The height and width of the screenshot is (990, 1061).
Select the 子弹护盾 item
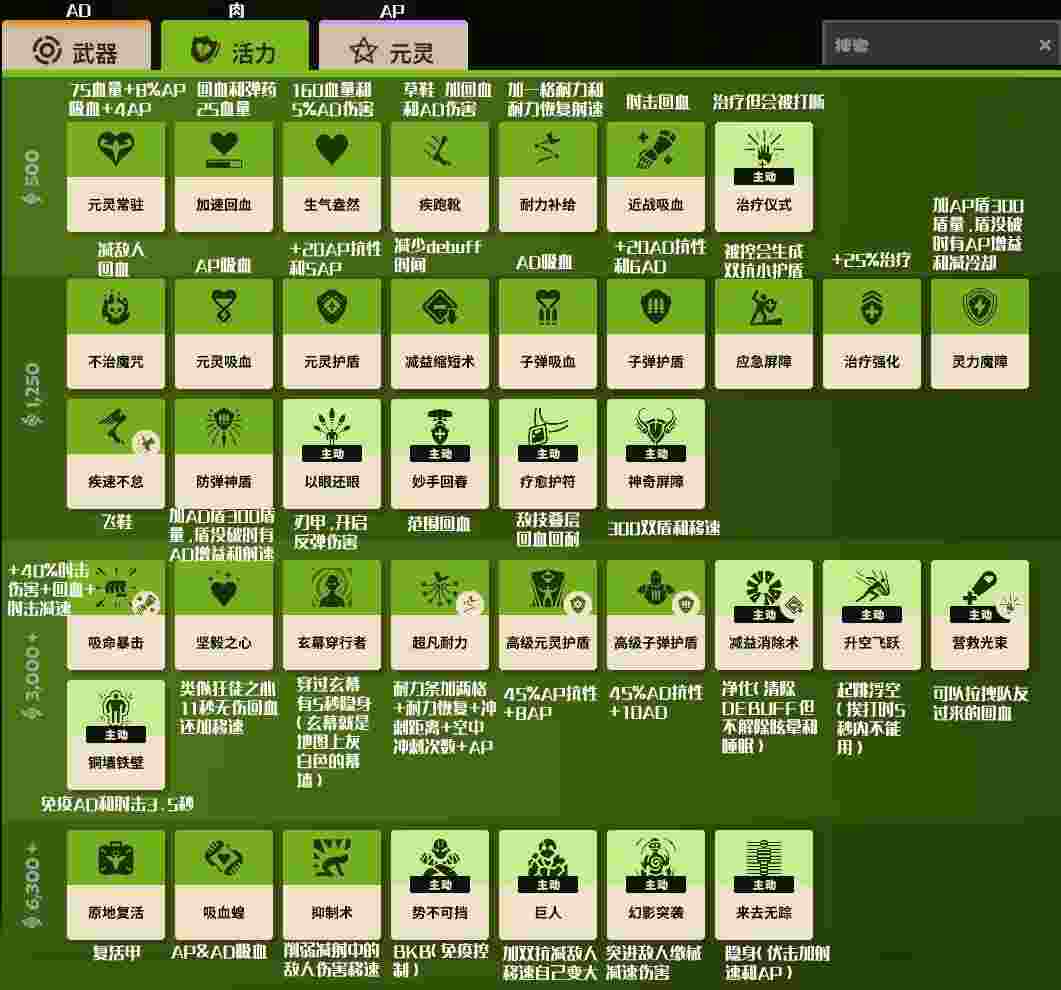[x=656, y=334]
